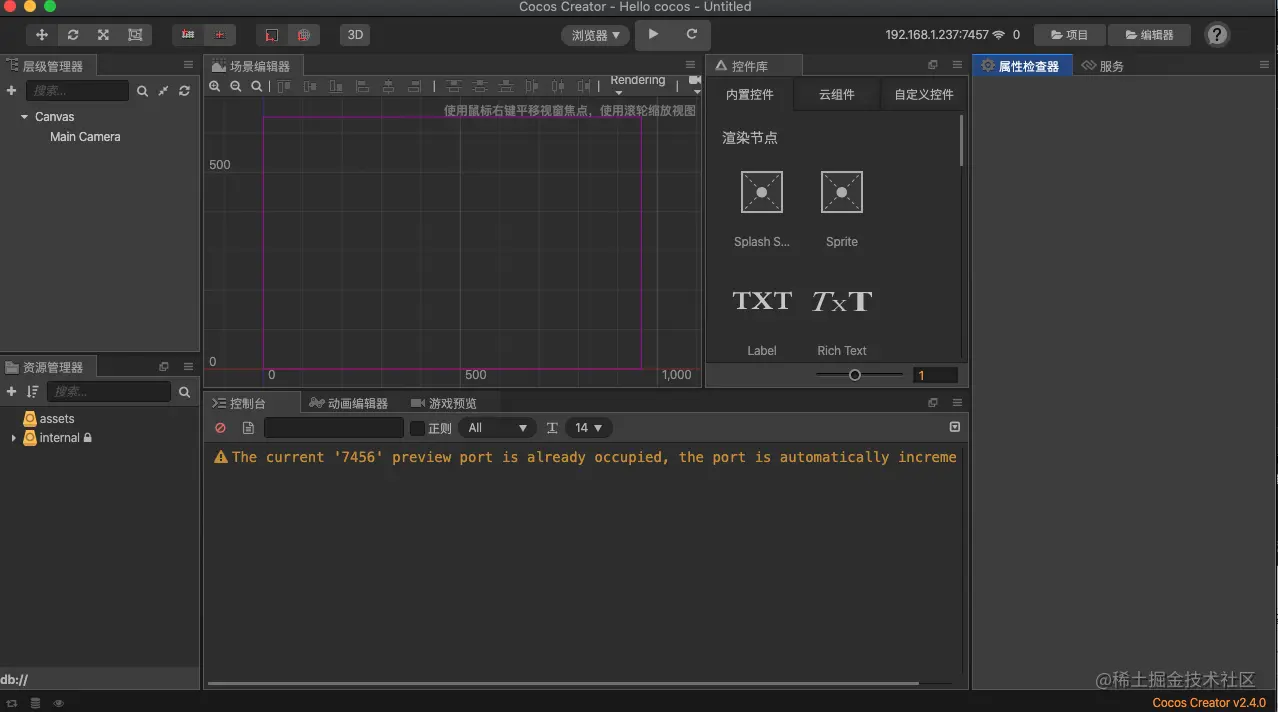Select the rect transform tool
This screenshot has height=712, width=1278.
pos(135,35)
